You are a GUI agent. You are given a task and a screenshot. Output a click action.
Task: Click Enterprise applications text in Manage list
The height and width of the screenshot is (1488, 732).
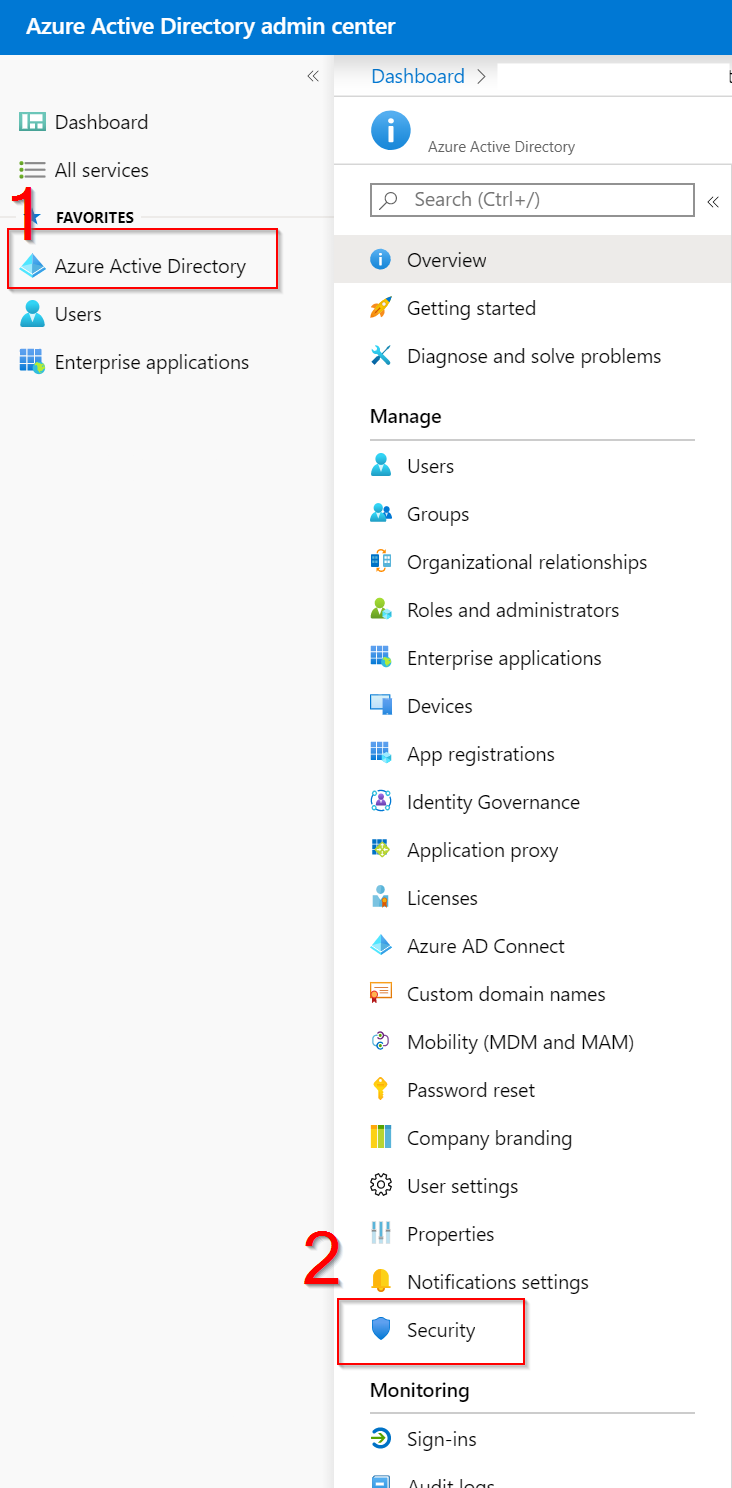point(504,658)
